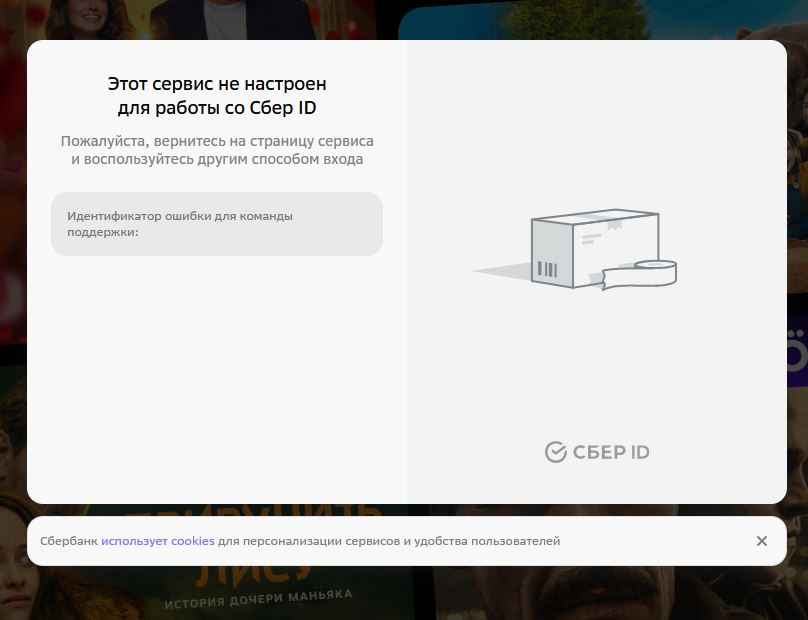Image resolution: width=808 pixels, height=620 pixels.
Task: Click the word 'Сбербанк' in cookie banner
Action: coord(69,541)
